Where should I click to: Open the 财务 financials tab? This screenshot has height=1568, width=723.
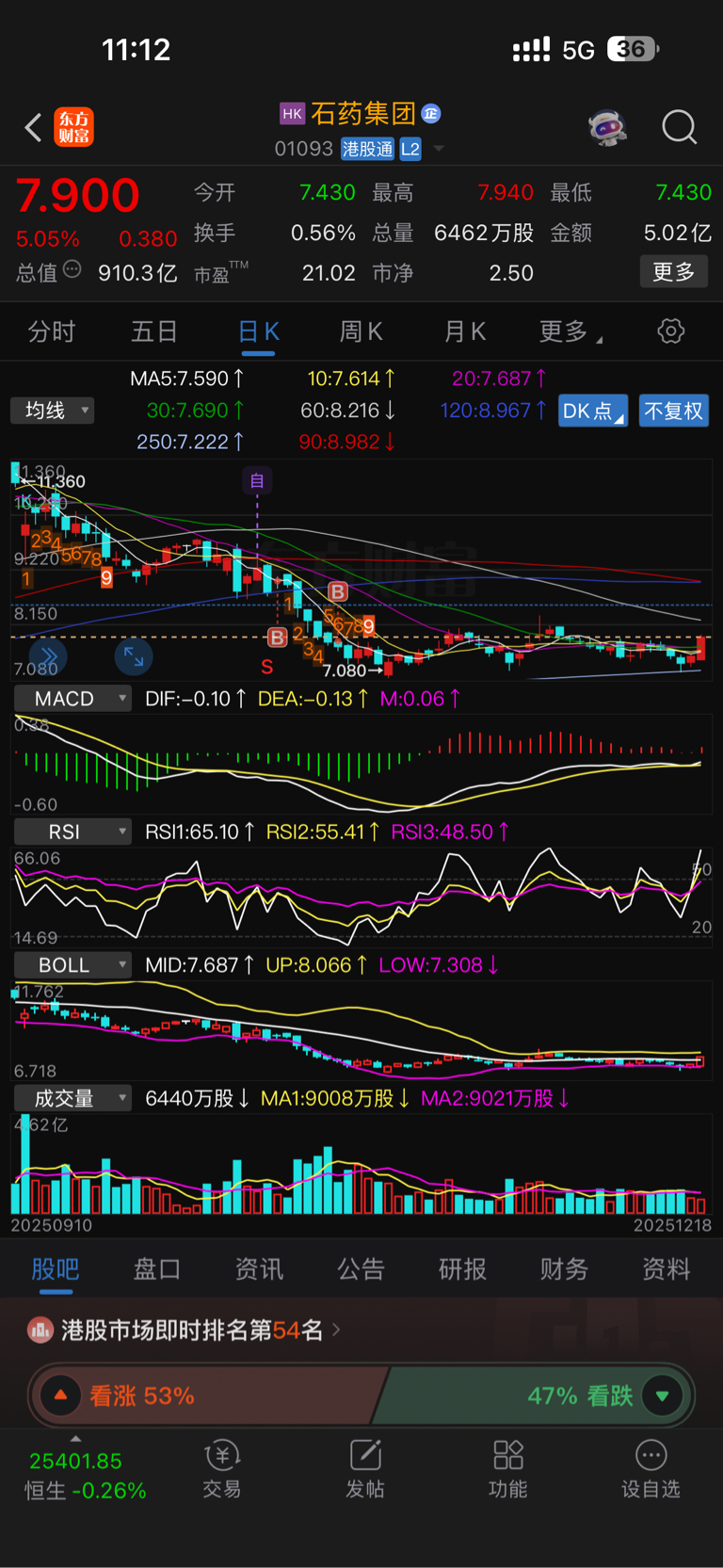pos(564,1269)
